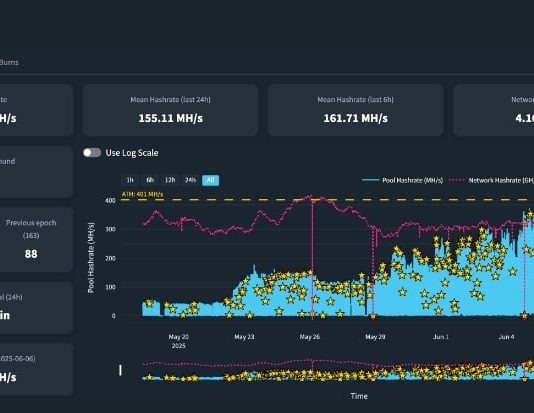Viewport: 534px width, 413px height.
Task: Click the mini overview chart range slider
Action: point(327,370)
